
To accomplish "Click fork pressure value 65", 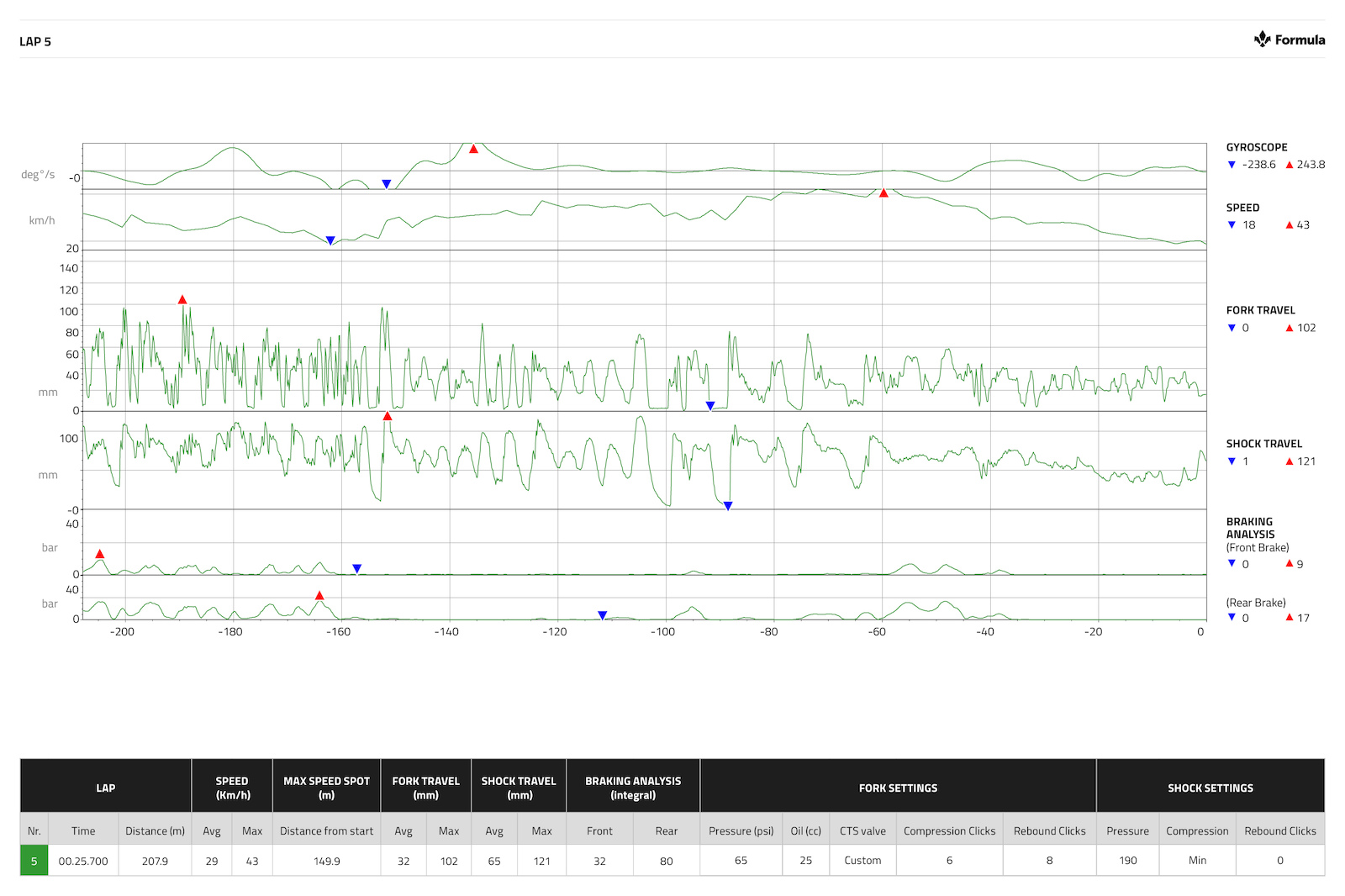I will tap(741, 861).
